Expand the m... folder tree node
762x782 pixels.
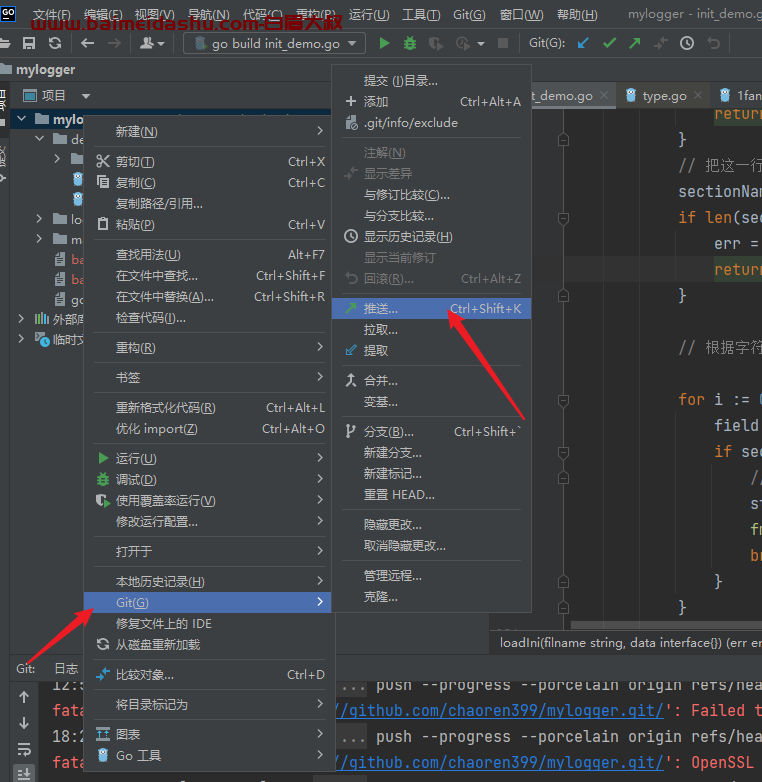point(39,239)
